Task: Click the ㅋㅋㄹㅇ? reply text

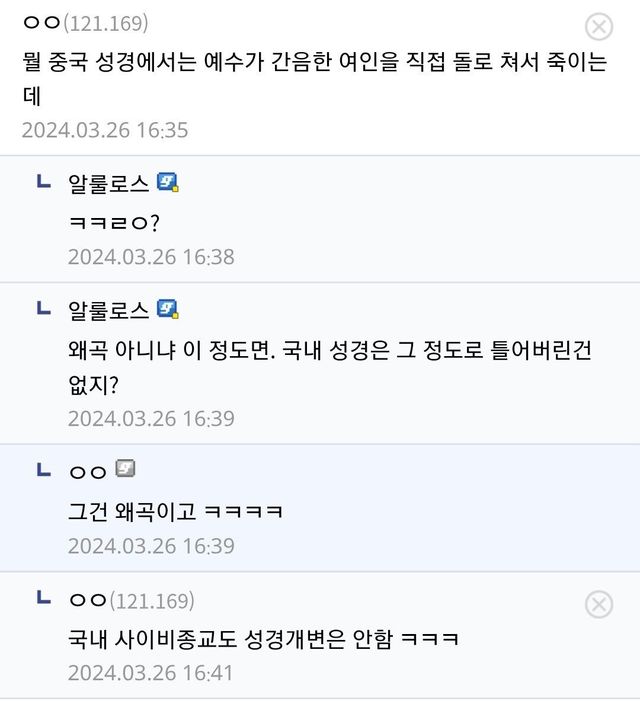Action: (x=113, y=221)
